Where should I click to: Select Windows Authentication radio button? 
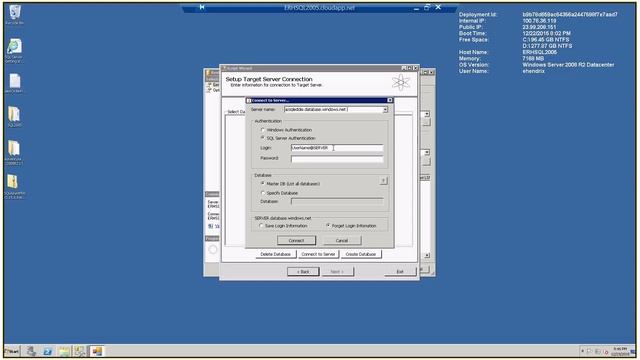tap(263, 130)
